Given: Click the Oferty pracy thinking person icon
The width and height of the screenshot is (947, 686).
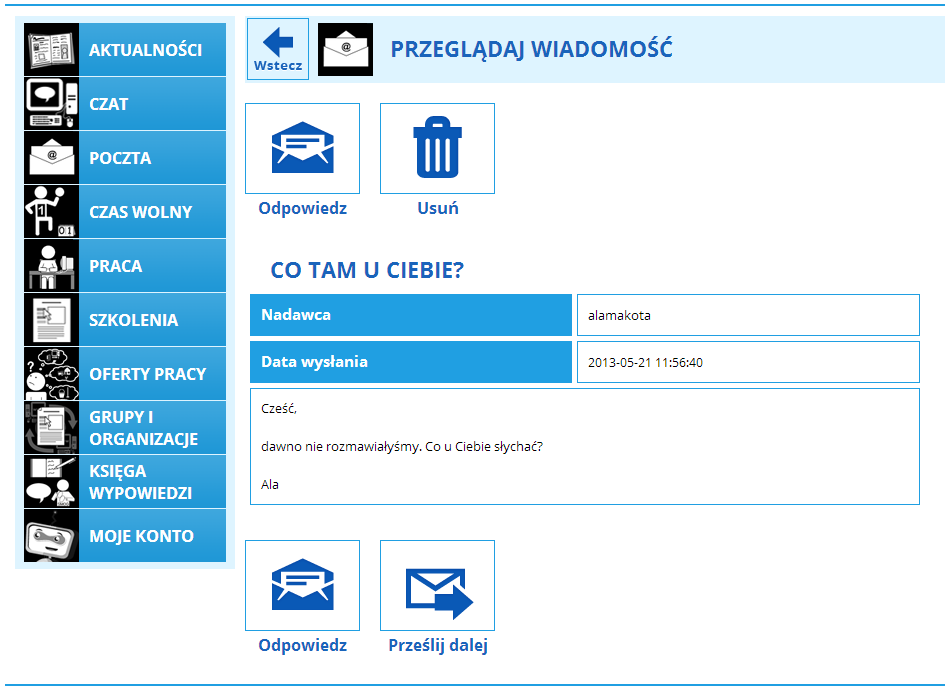Looking at the screenshot, I should [x=51, y=374].
